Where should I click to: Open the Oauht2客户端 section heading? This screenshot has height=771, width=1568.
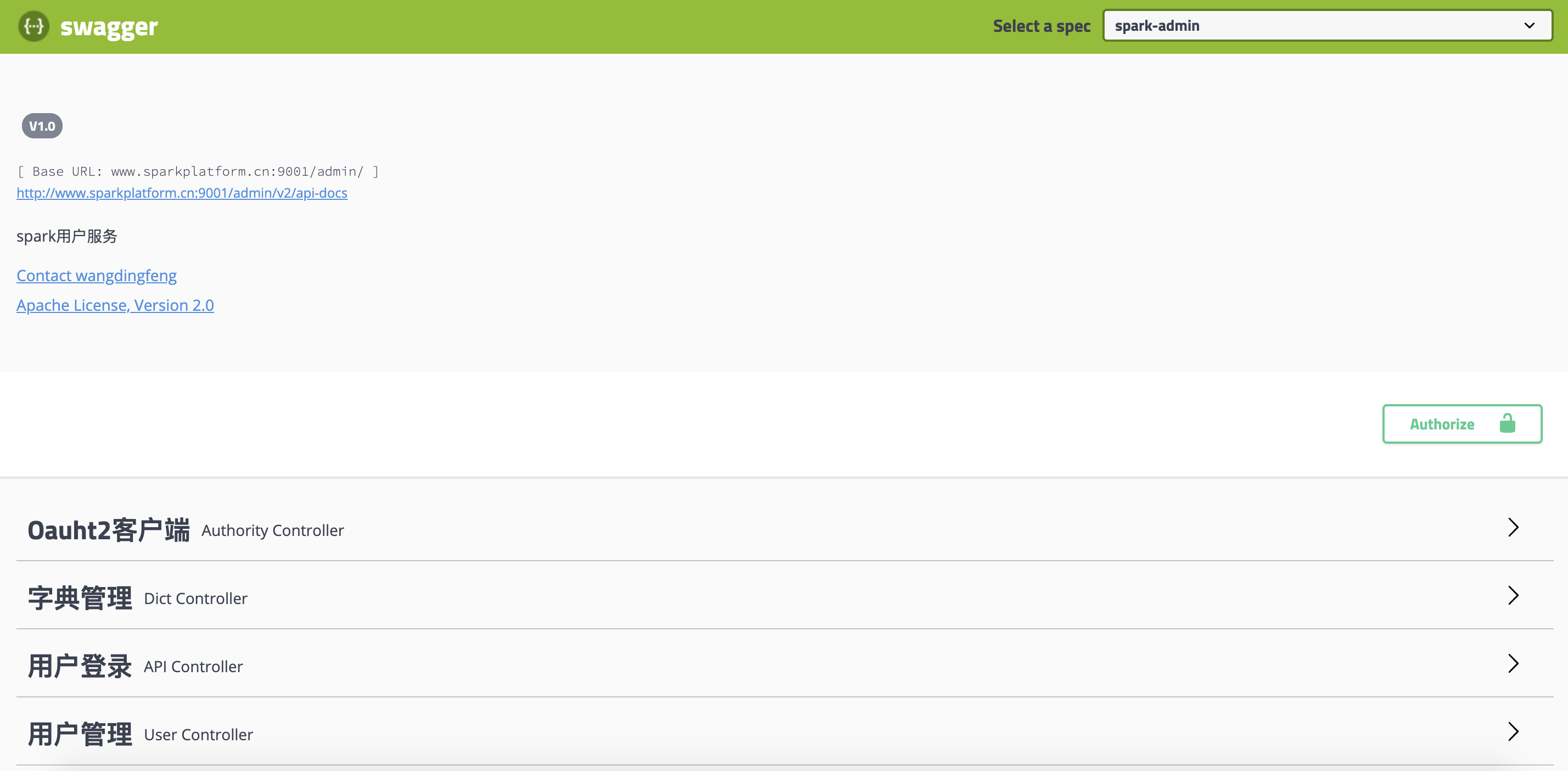[x=109, y=530]
